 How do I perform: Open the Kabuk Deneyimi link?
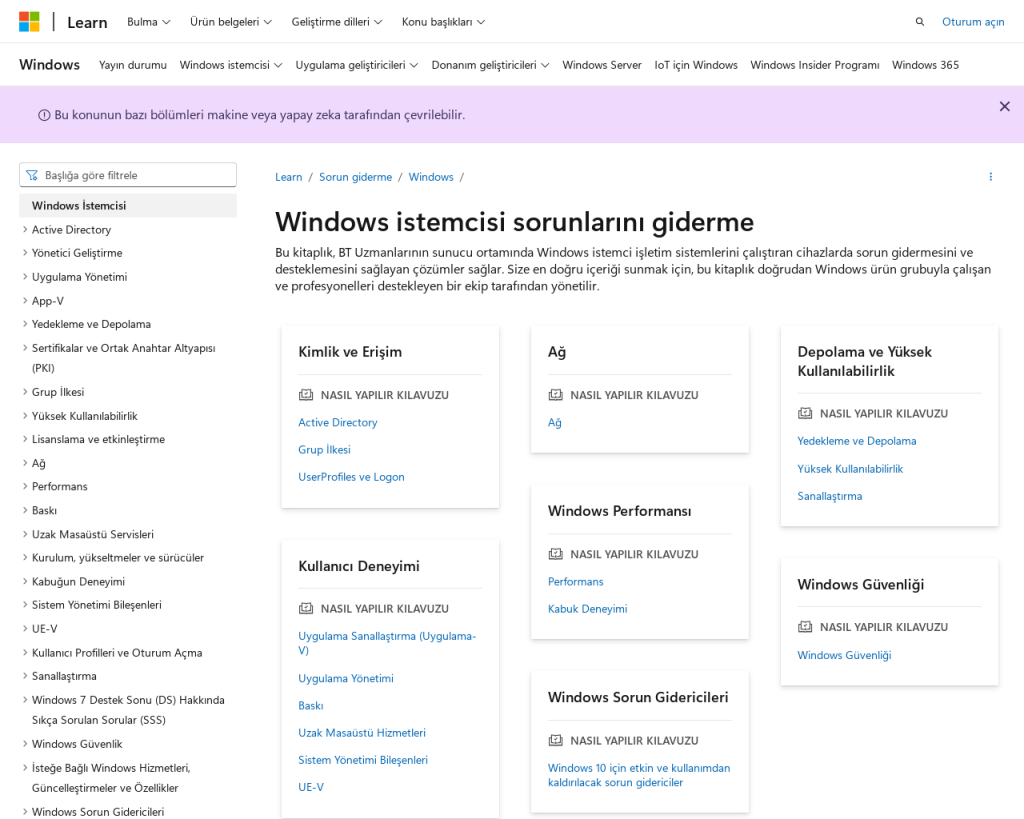(x=587, y=609)
